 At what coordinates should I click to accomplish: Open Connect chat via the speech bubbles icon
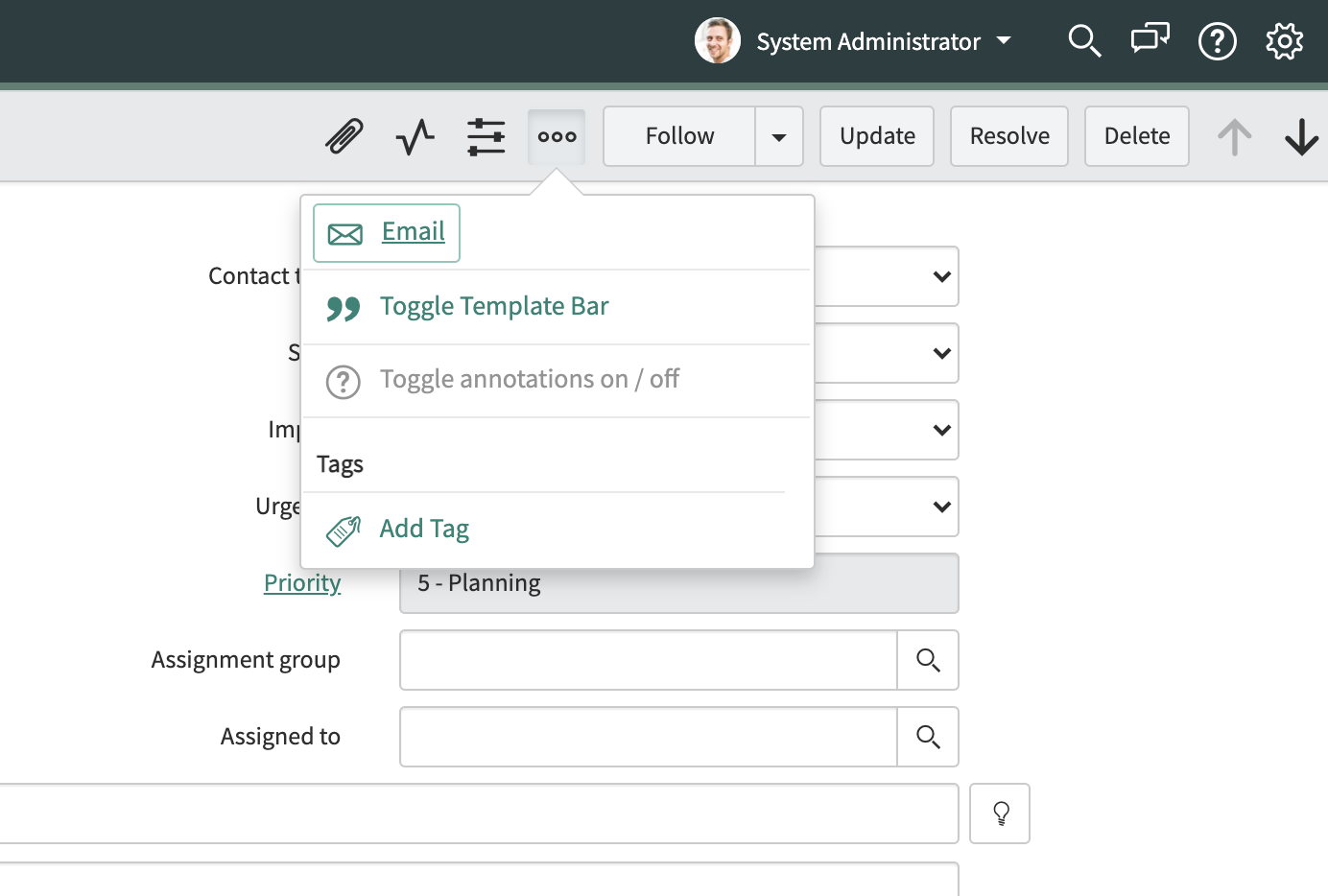click(x=1150, y=41)
